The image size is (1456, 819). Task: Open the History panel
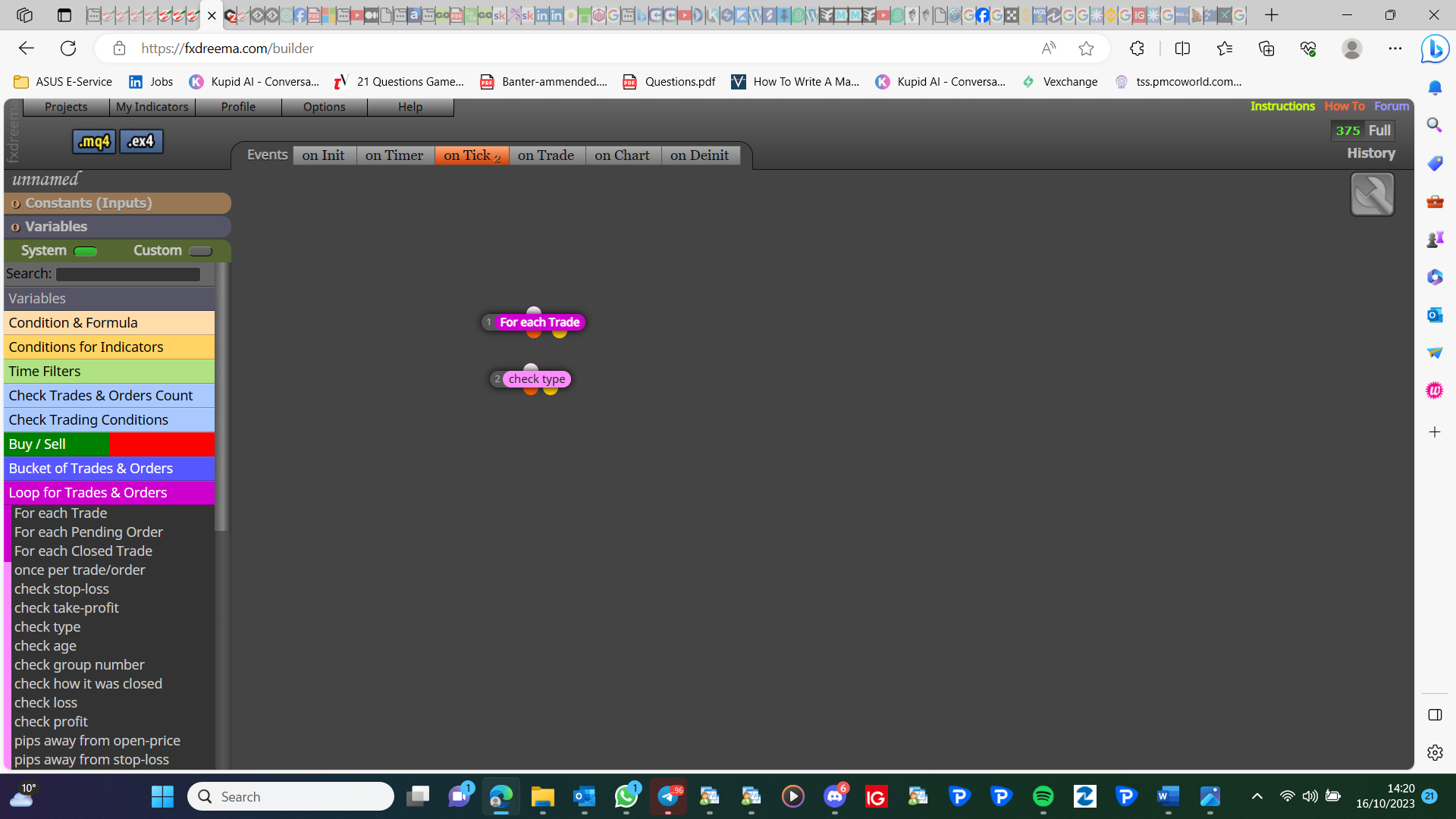tap(1371, 153)
